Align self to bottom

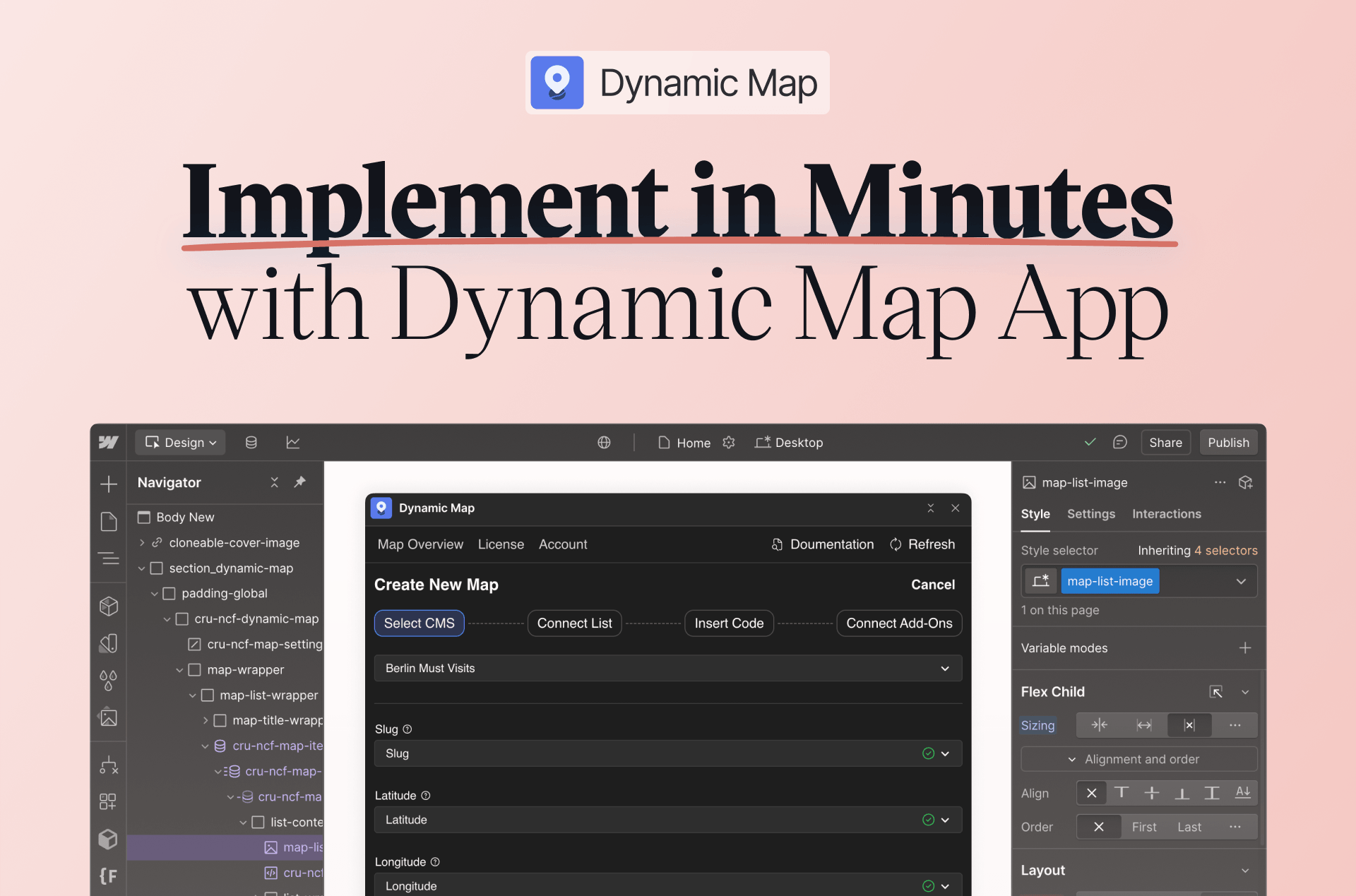click(x=1182, y=793)
